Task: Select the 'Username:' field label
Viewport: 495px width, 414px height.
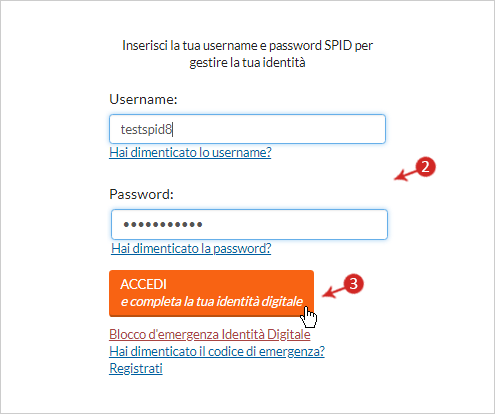Action: point(143,99)
